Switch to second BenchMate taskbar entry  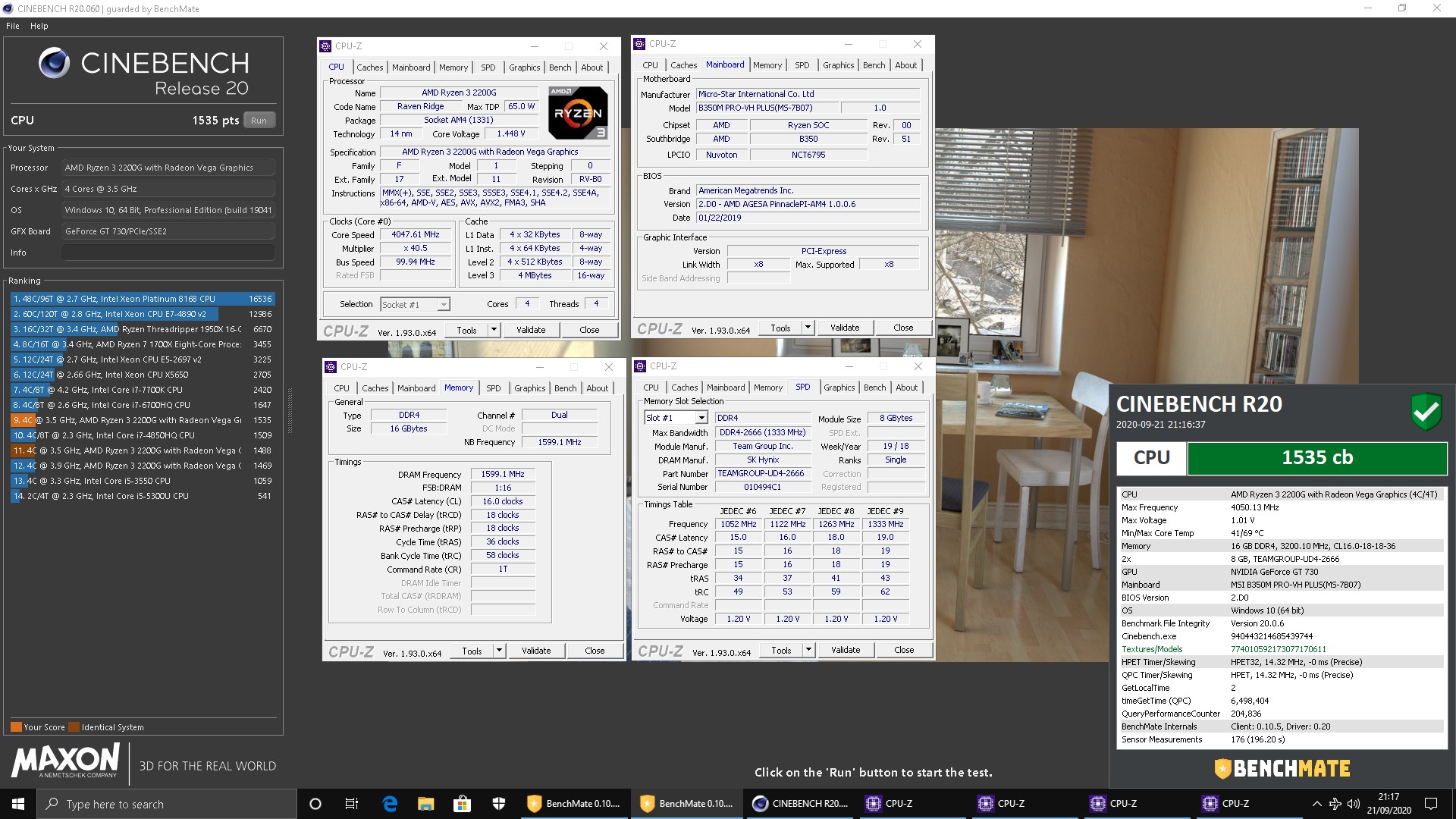[687, 804]
